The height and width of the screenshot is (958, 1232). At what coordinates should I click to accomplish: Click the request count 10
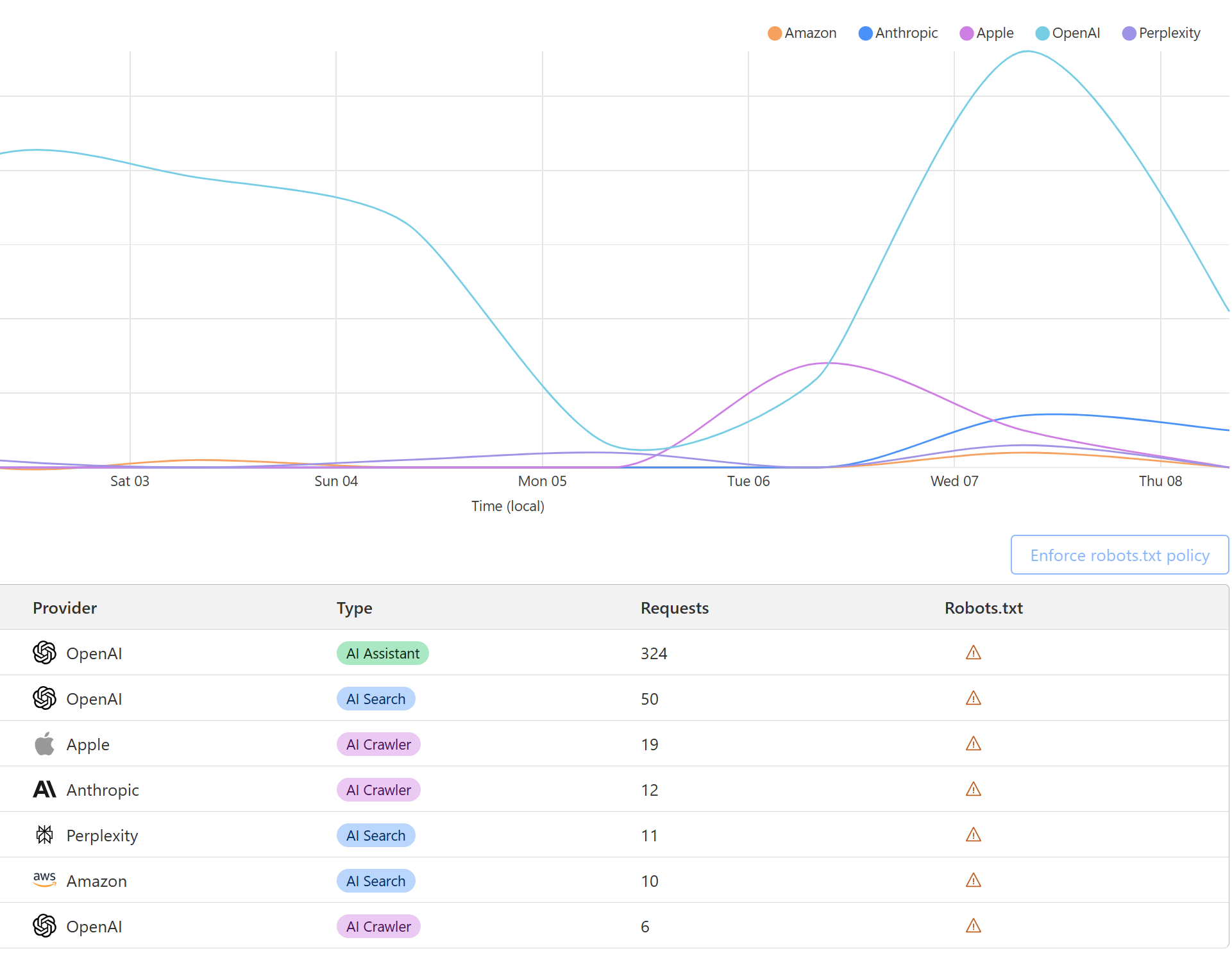point(650,881)
